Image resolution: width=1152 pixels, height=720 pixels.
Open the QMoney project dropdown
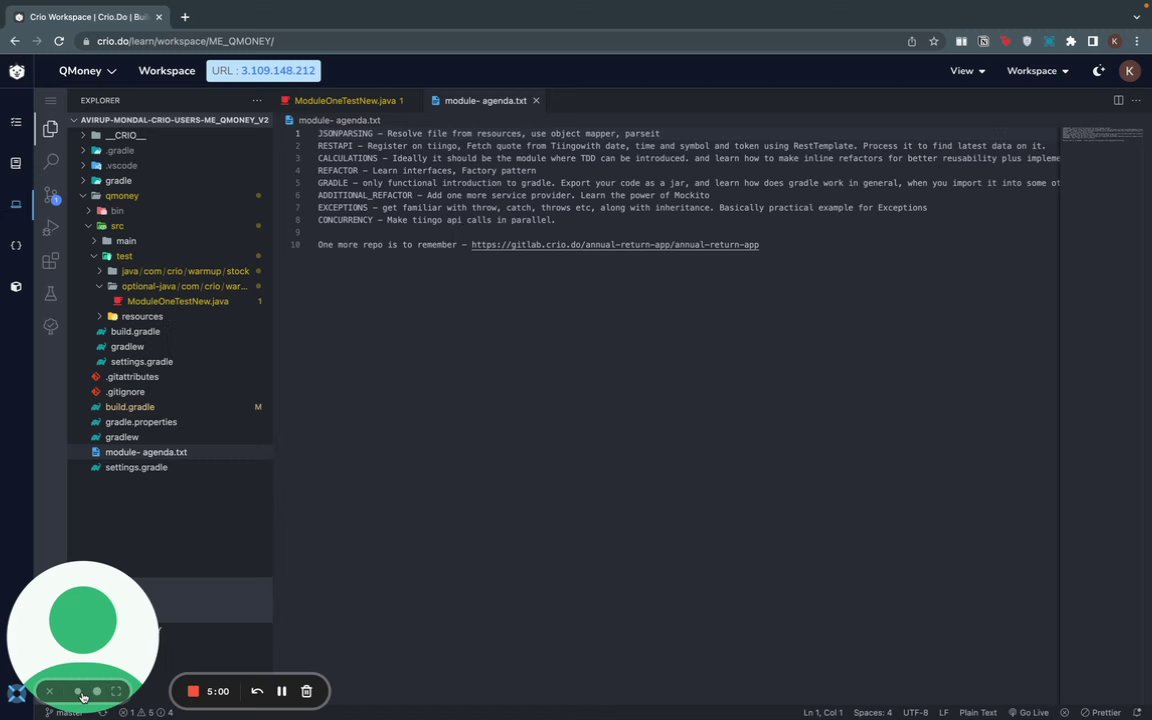(x=87, y=71)
